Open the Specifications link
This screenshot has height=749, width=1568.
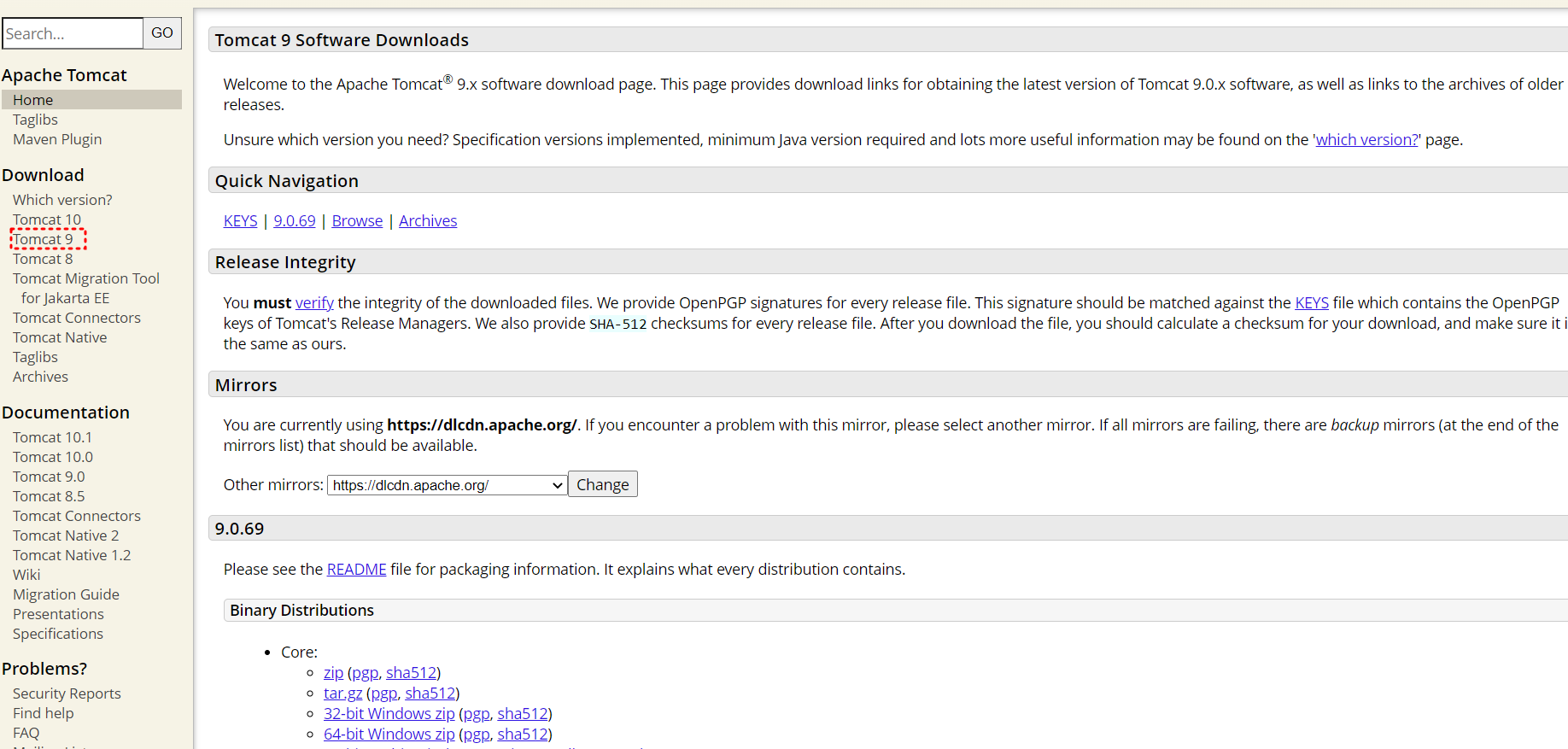tap(58, 634)
